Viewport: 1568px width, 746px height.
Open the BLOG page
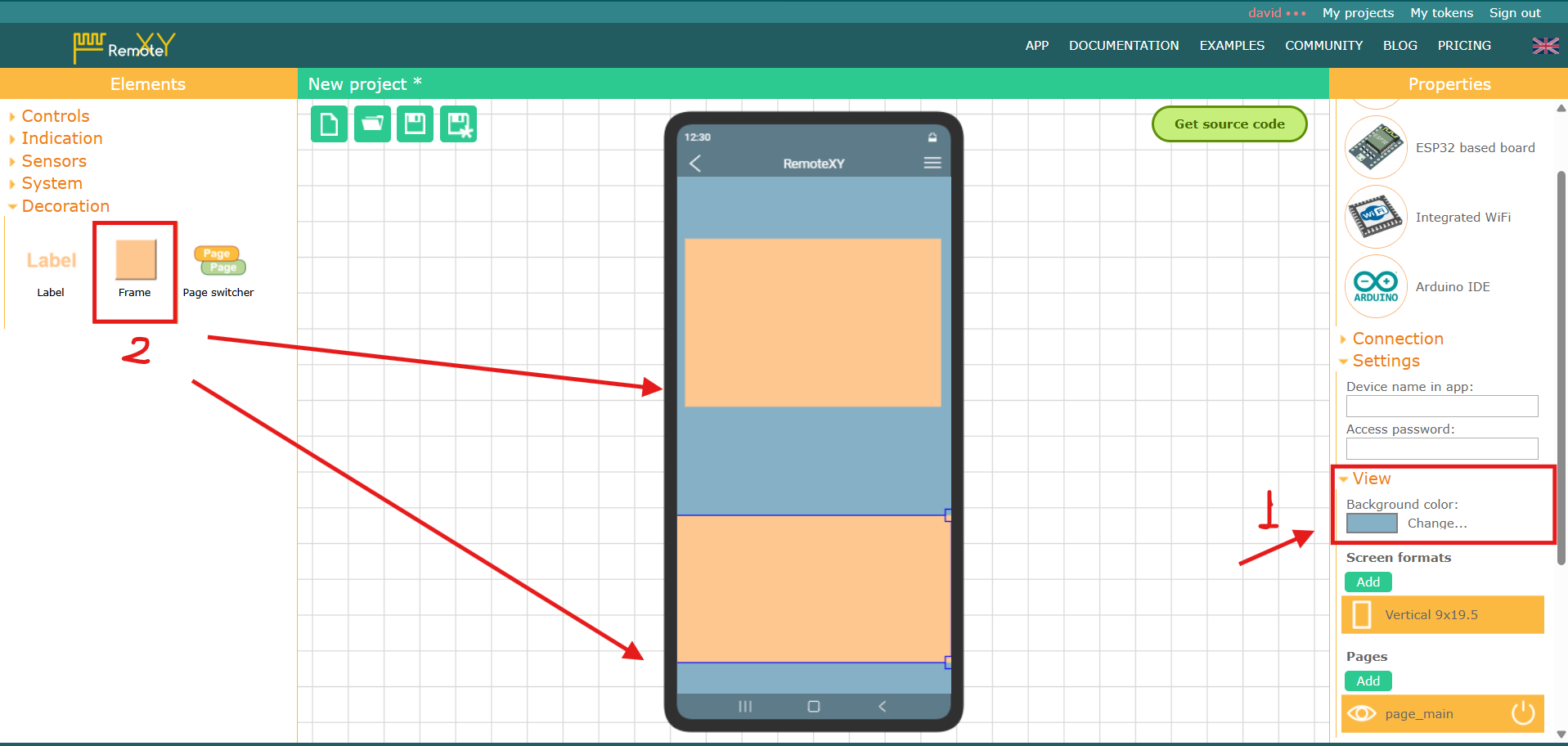pos(1400,46)
